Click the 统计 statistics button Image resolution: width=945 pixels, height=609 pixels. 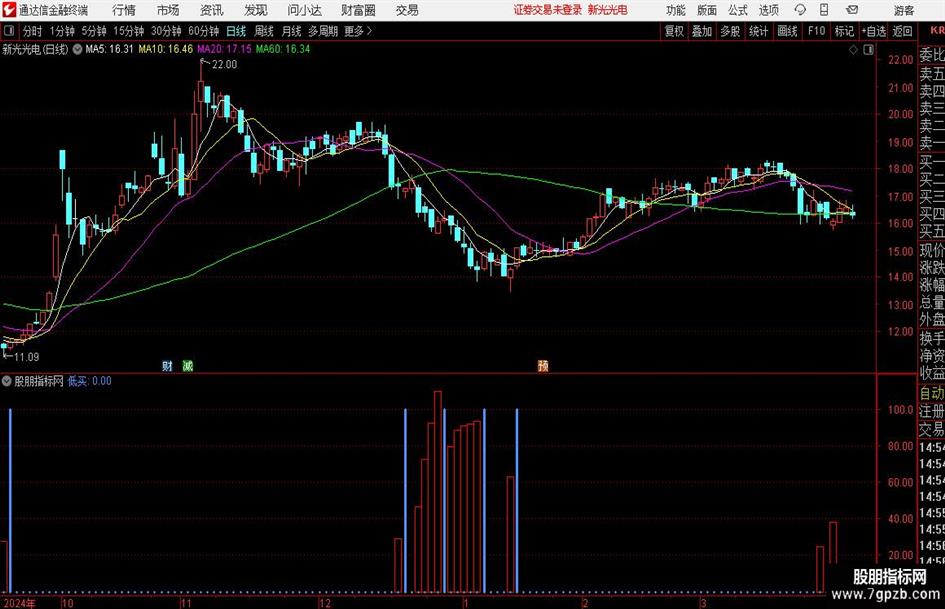[758, 31]
